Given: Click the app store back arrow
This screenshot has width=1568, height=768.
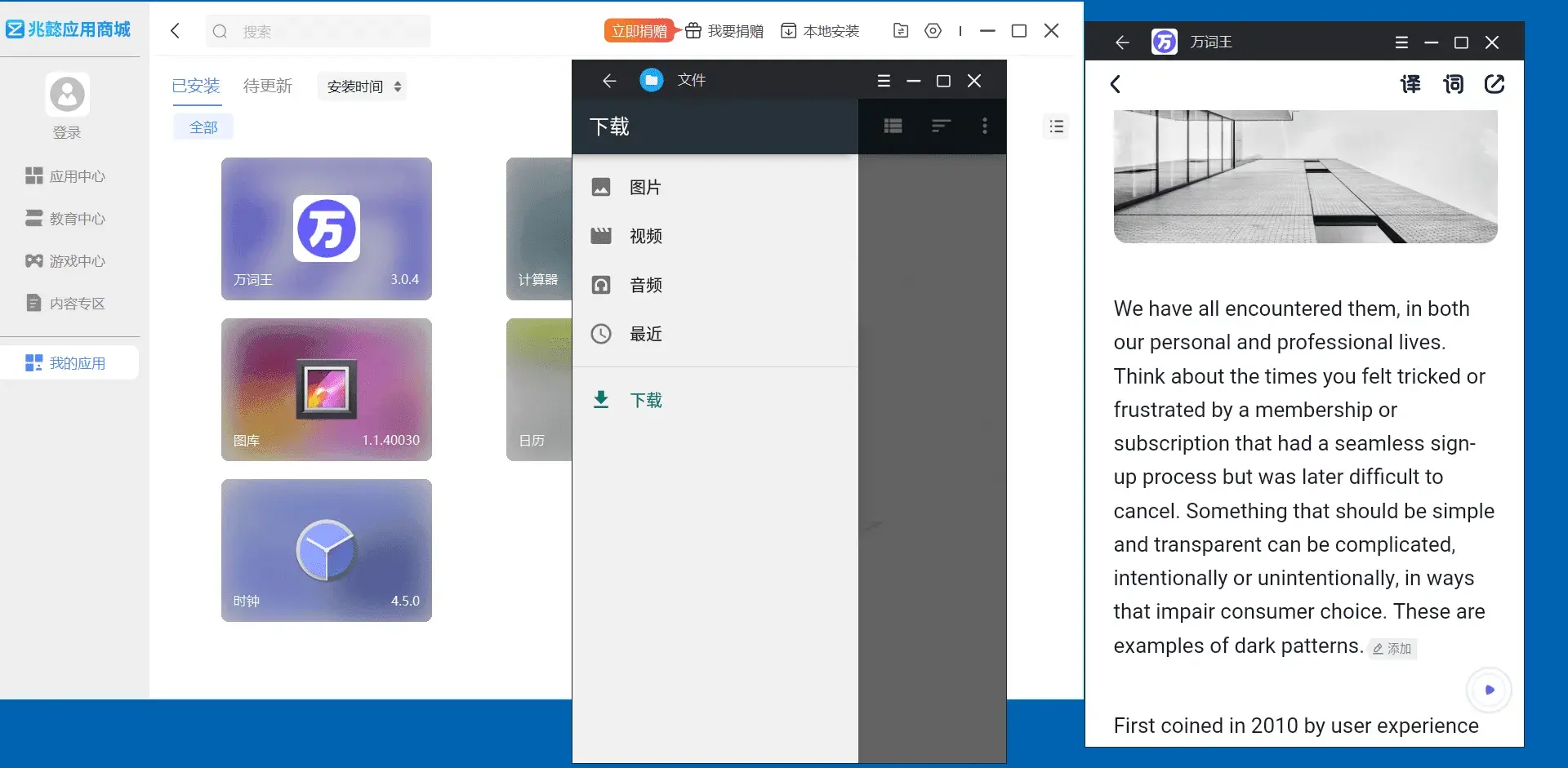Looking at the screenshot, I should [x=175, y=31].
